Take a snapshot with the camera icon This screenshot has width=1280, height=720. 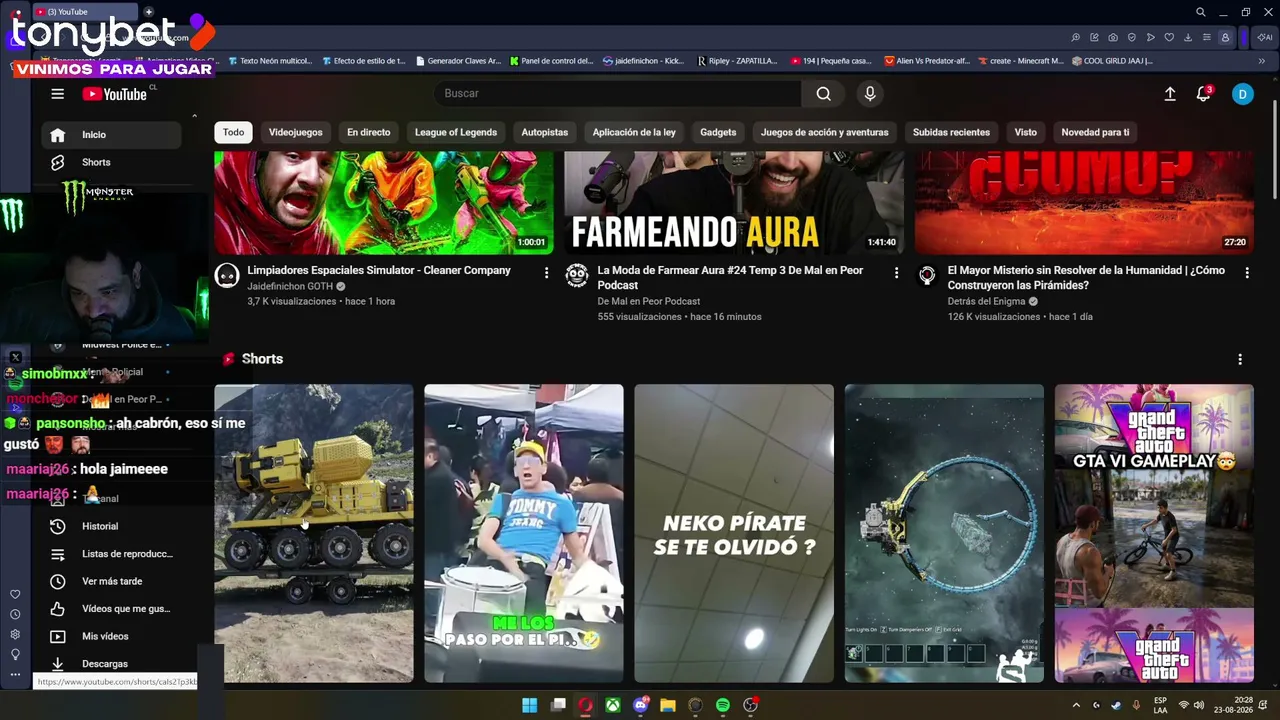tap(1113, 38)
